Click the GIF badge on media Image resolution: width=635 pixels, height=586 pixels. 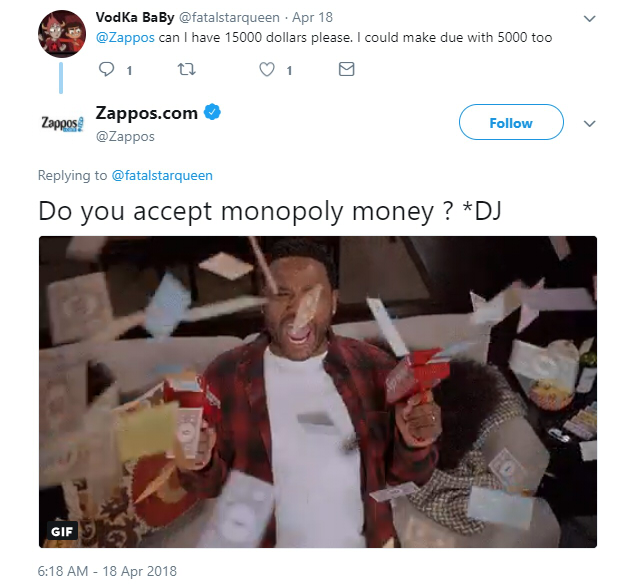62,531
